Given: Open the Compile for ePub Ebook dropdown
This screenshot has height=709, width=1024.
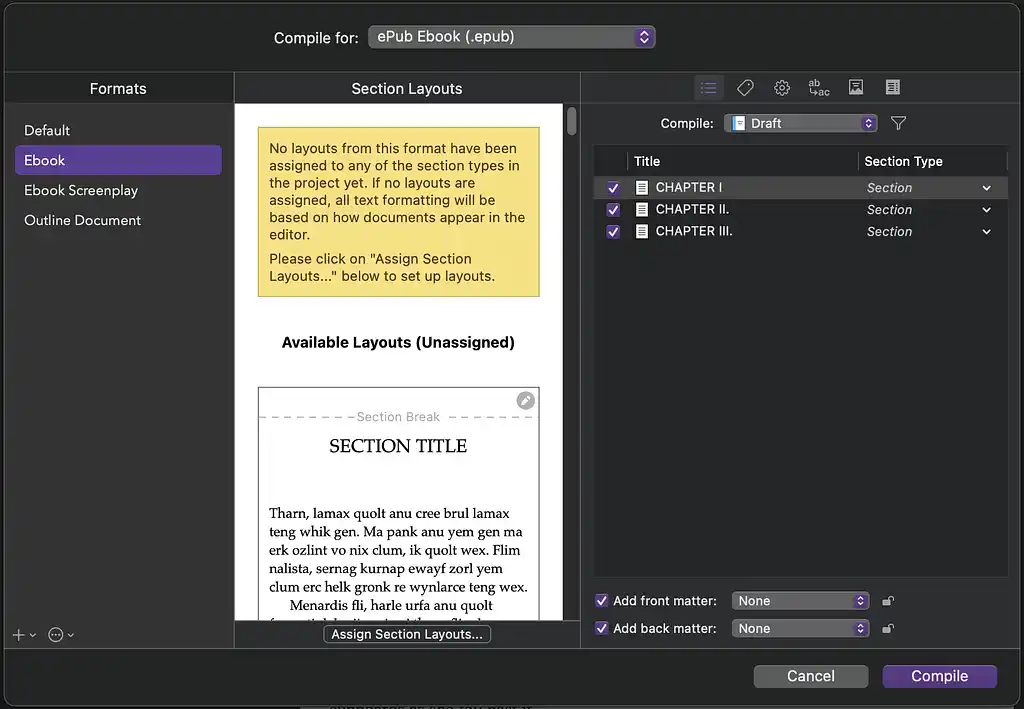Looking at the screenshot, I should 511,36.
